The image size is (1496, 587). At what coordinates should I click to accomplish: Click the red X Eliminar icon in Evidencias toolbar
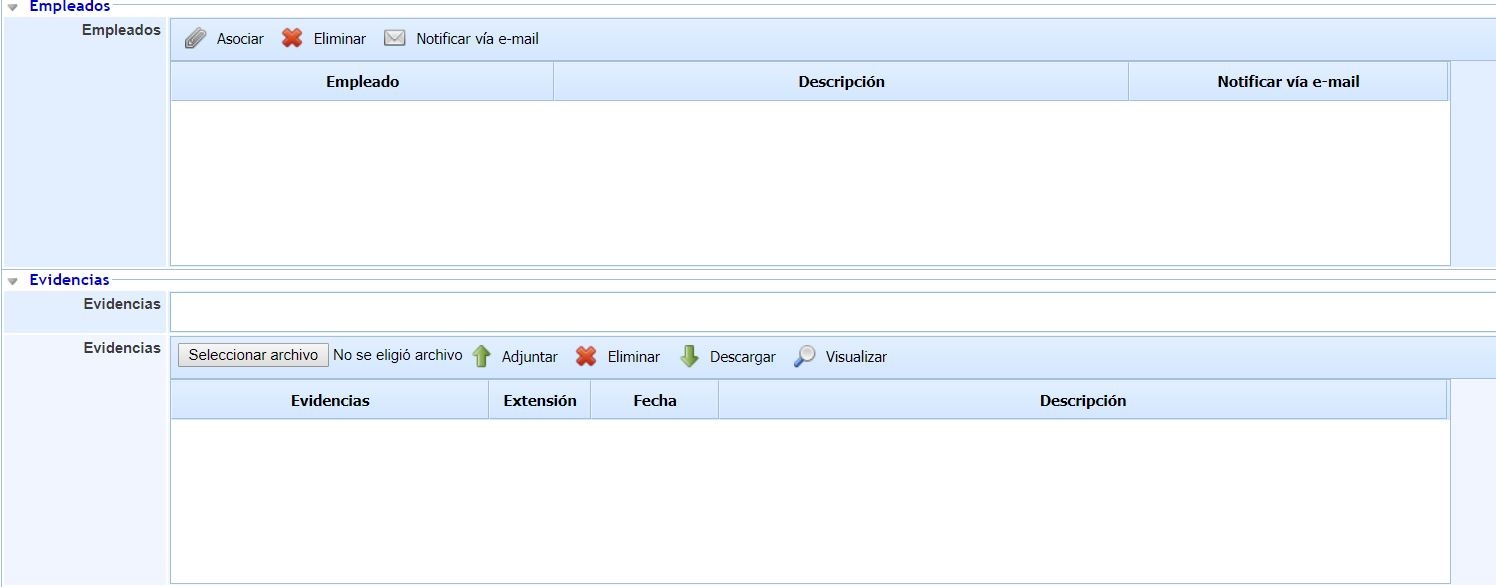tap(586, 356)
